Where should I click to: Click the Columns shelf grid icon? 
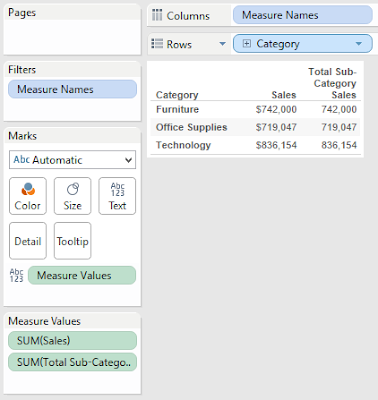coord(157,15)
